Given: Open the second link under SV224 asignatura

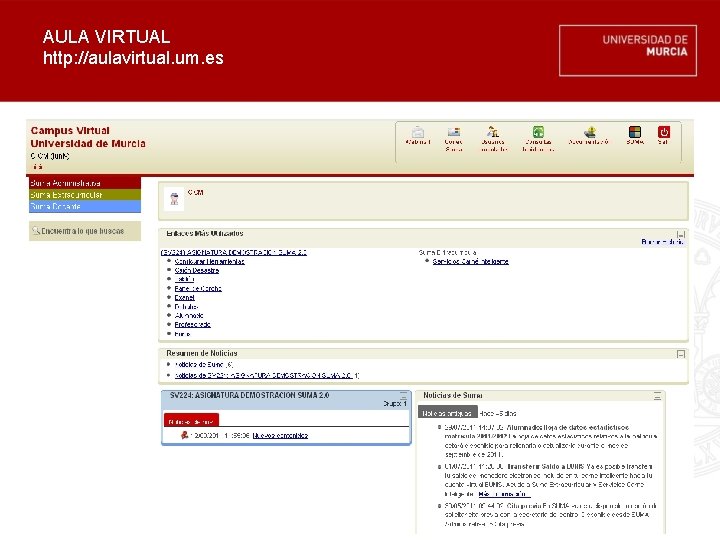Looking at the screenshot, I should (x=197, y=270).
